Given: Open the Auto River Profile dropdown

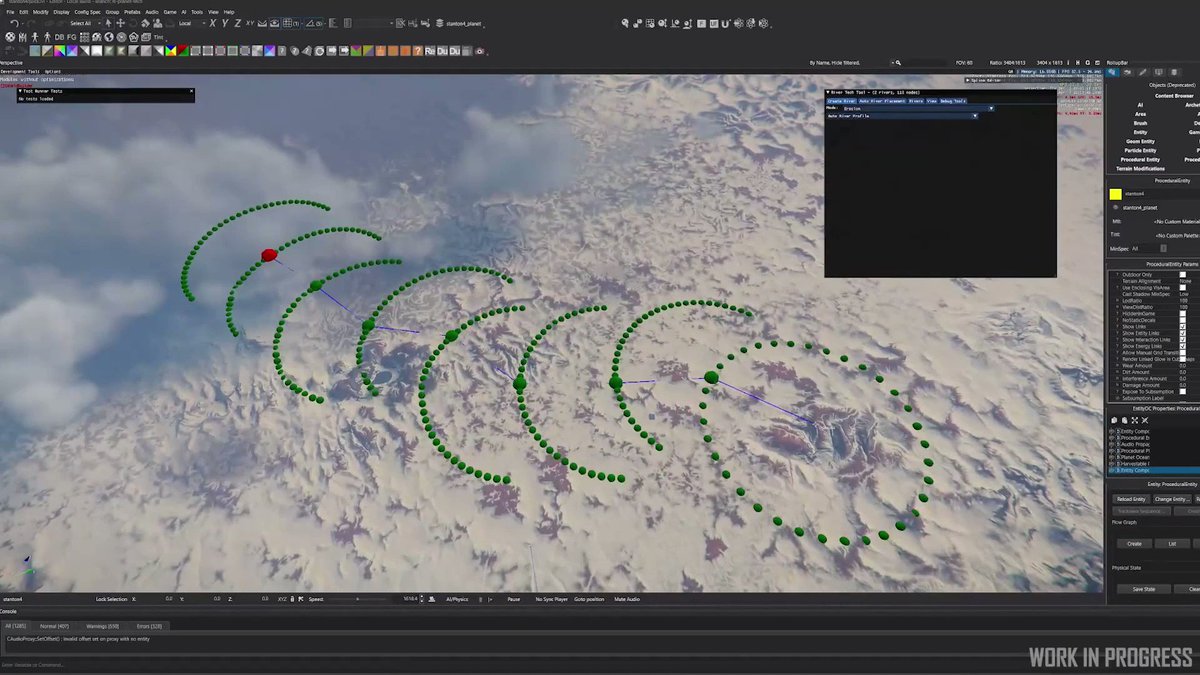Looking at the screenshot, I should coord(902,116).
